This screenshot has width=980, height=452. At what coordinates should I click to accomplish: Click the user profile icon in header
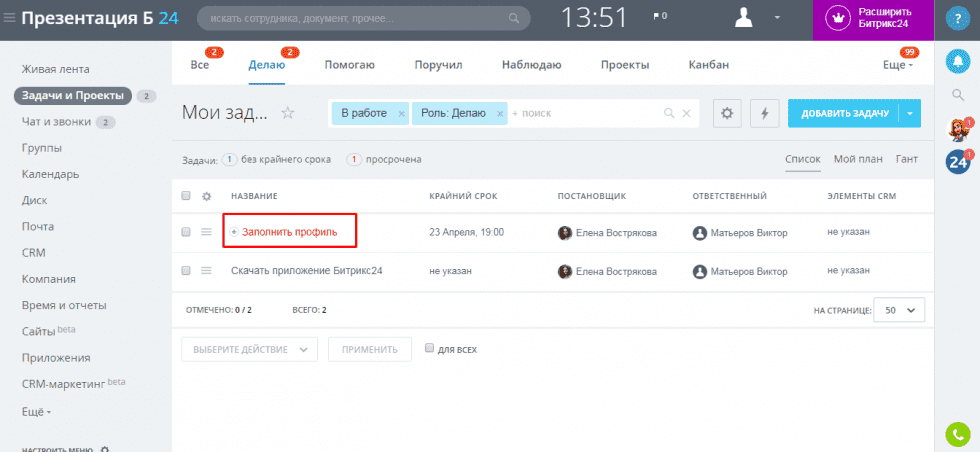click(745, 18)
